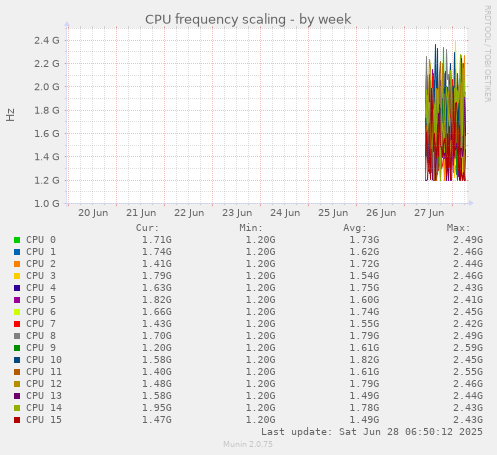Click the 'Cur:' column header
497x455 pixels.
coord(147,228)
